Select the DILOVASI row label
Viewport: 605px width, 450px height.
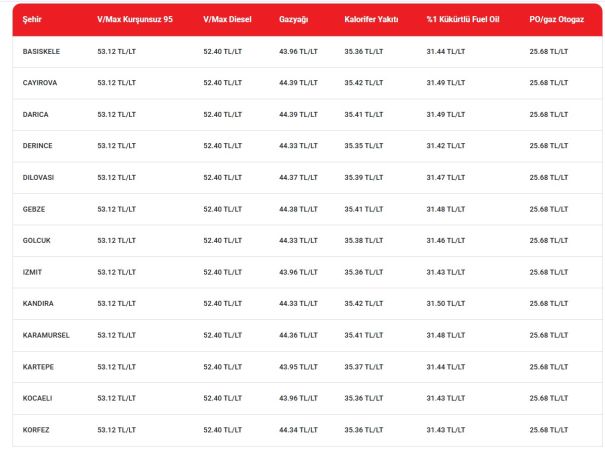[38, 178]
